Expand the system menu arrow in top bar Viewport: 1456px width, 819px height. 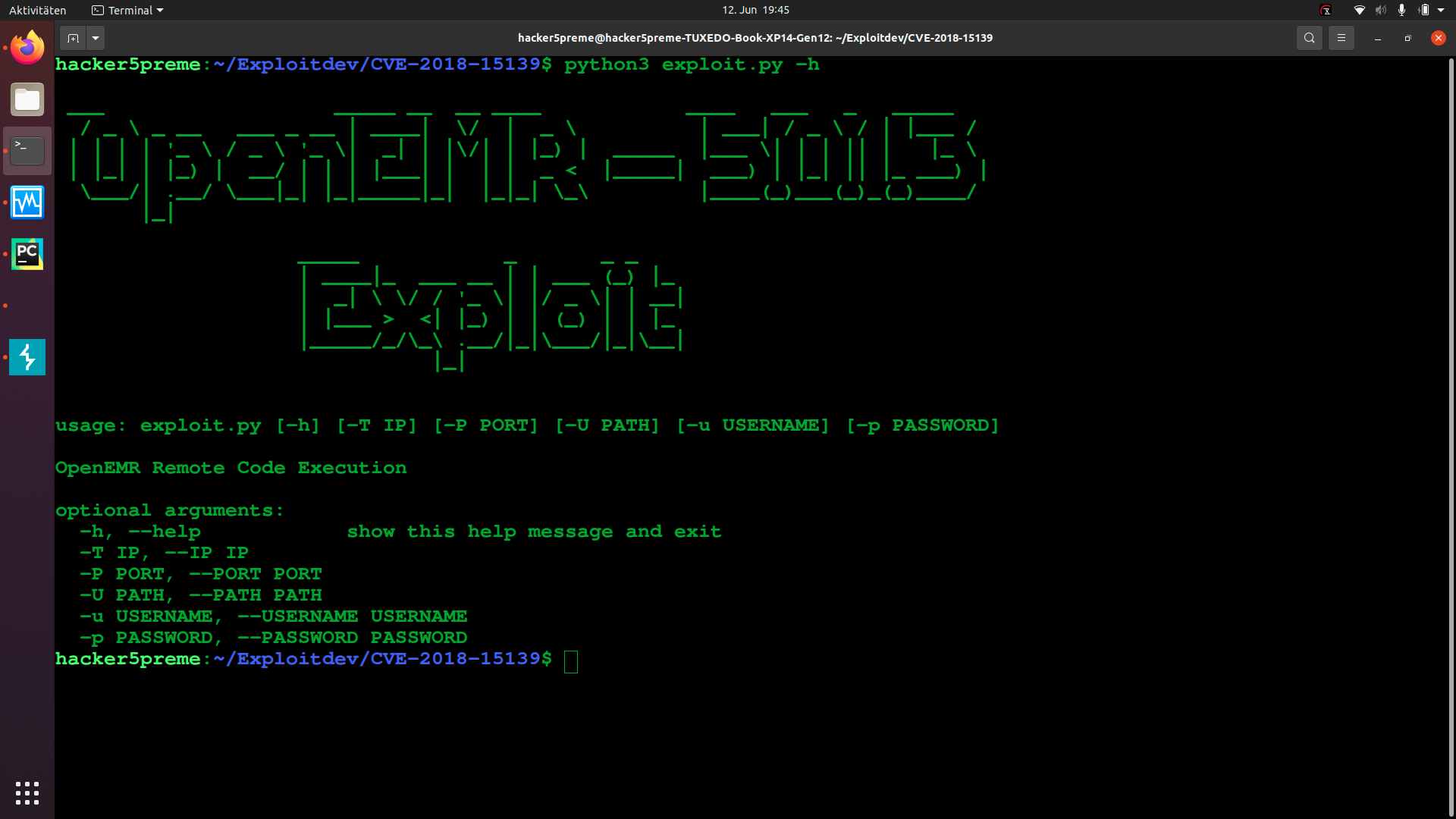click(x=1441, y=10)
